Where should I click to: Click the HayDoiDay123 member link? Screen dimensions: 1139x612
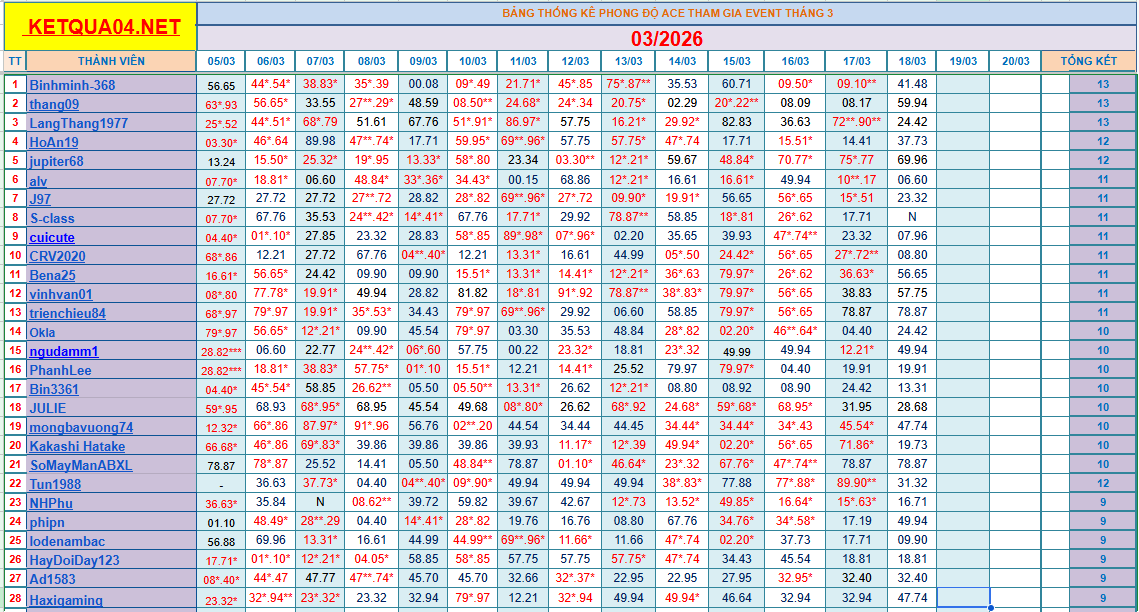point(74,560)
